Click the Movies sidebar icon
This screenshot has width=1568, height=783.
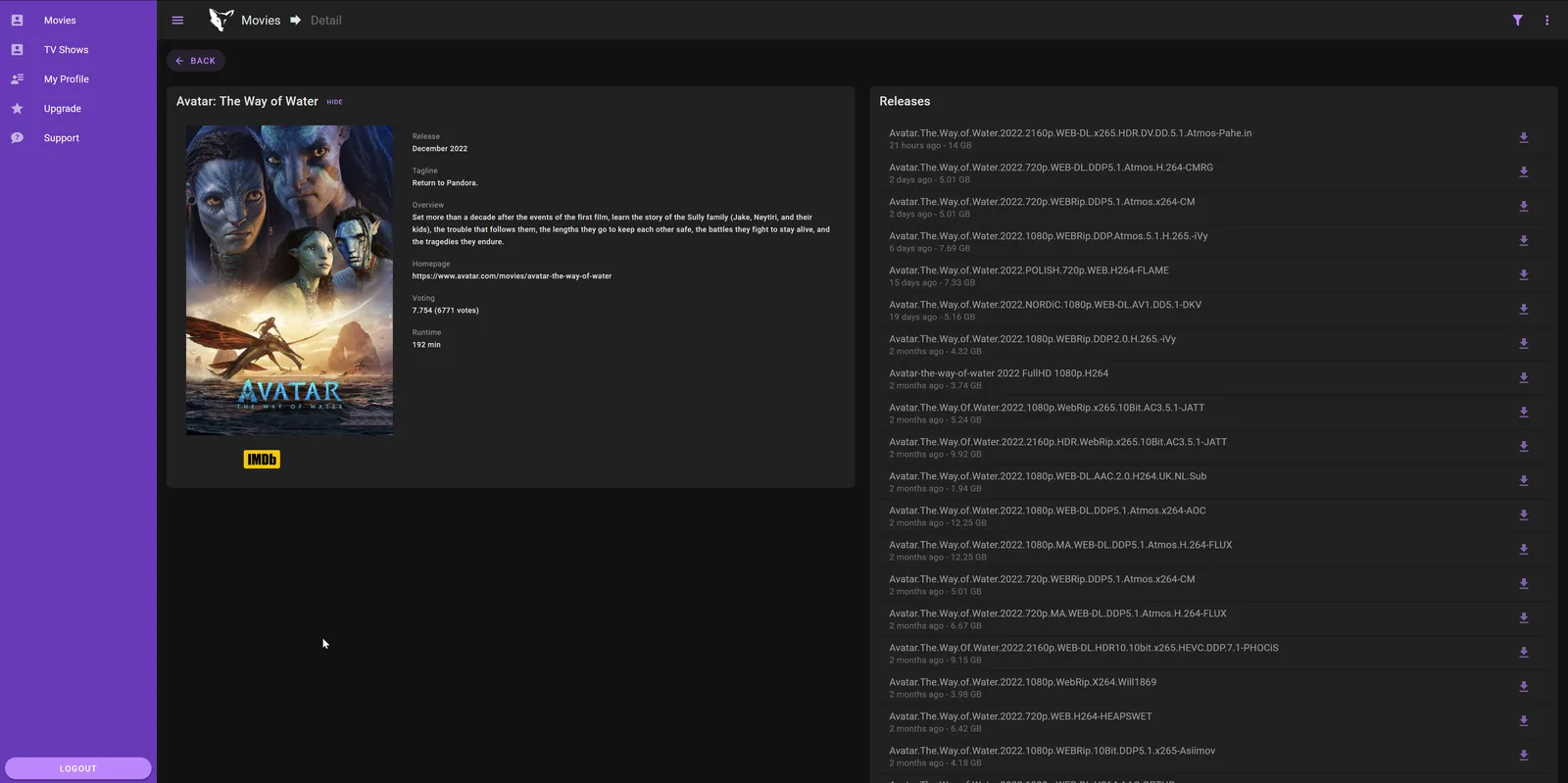(x=17, y=20)
